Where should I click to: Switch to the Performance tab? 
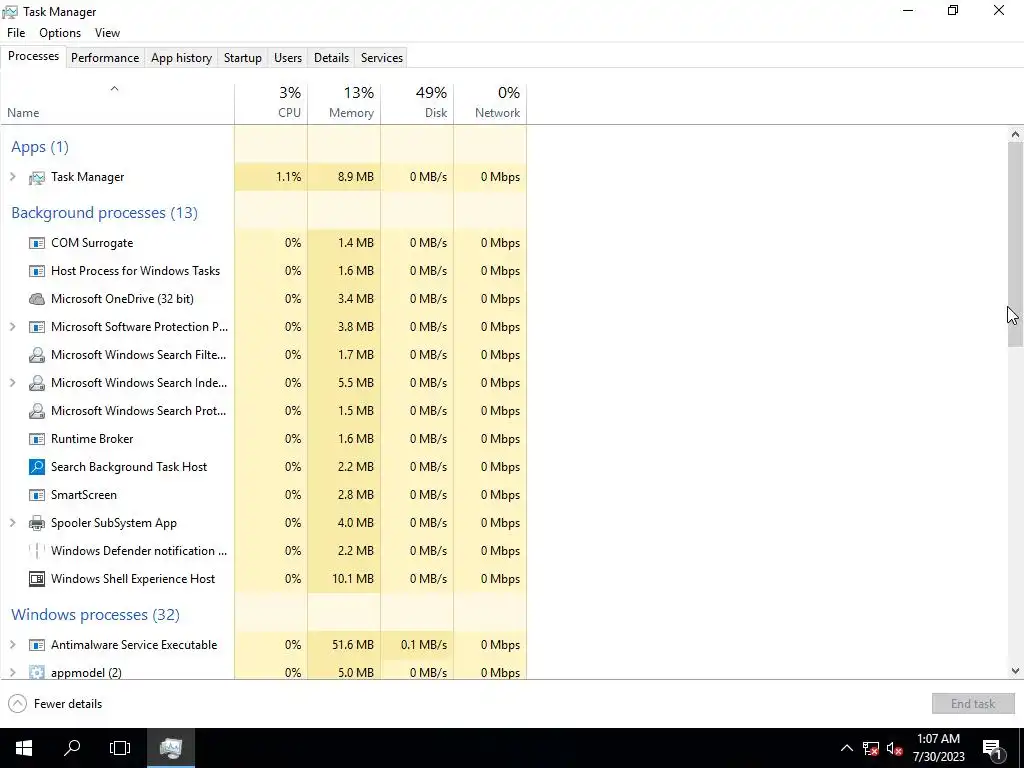105,57
